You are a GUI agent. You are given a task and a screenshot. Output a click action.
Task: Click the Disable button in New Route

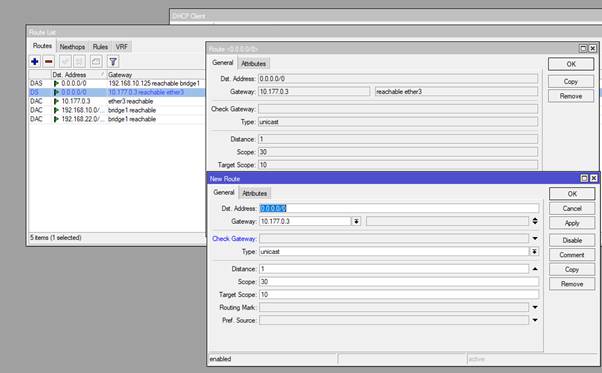tap(572, 240)
